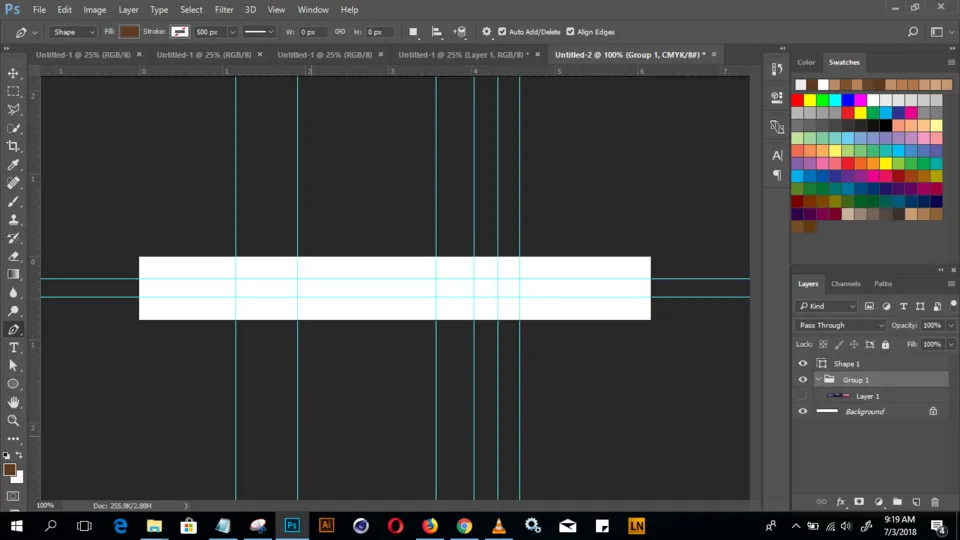Image resolution: width=960 pixels, height=540 pixels.
Task: Select the Move tool
Action: click(x=13, y=73)
